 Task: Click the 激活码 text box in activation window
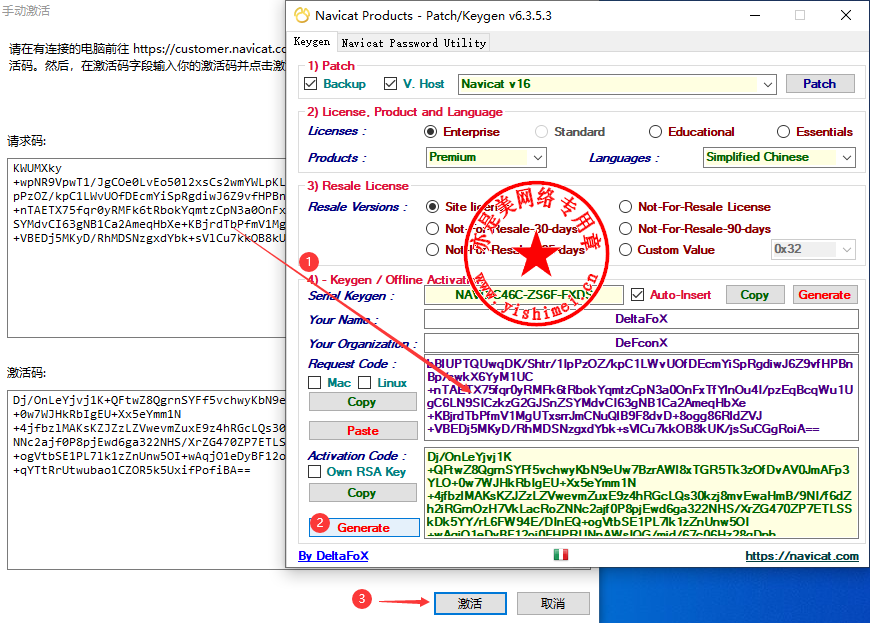[148, 479]
